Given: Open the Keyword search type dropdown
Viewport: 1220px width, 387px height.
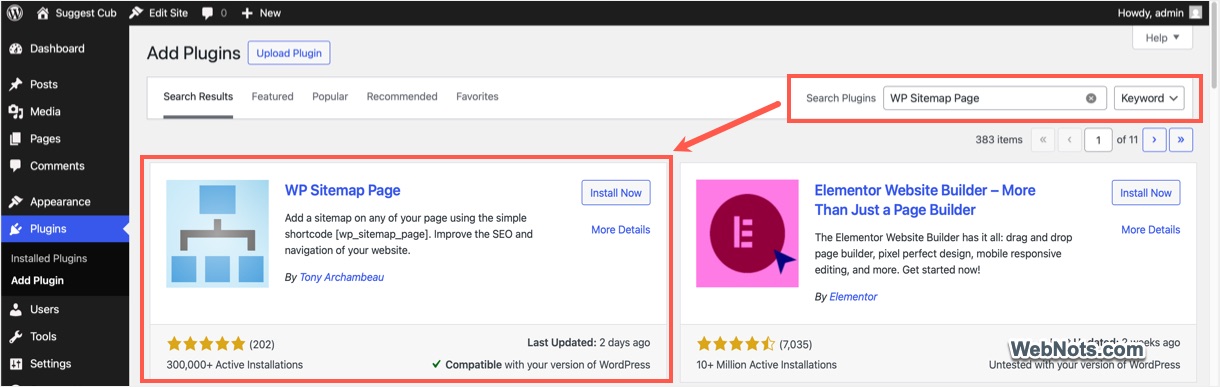Looking at the screenshot, I should pyautogui.click(x=1149, y=98).
